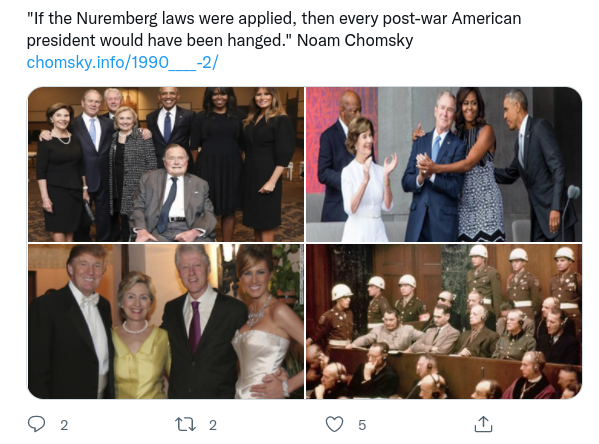
Task: Retweet using the arrows icon
Action: [x=185, y=425]
